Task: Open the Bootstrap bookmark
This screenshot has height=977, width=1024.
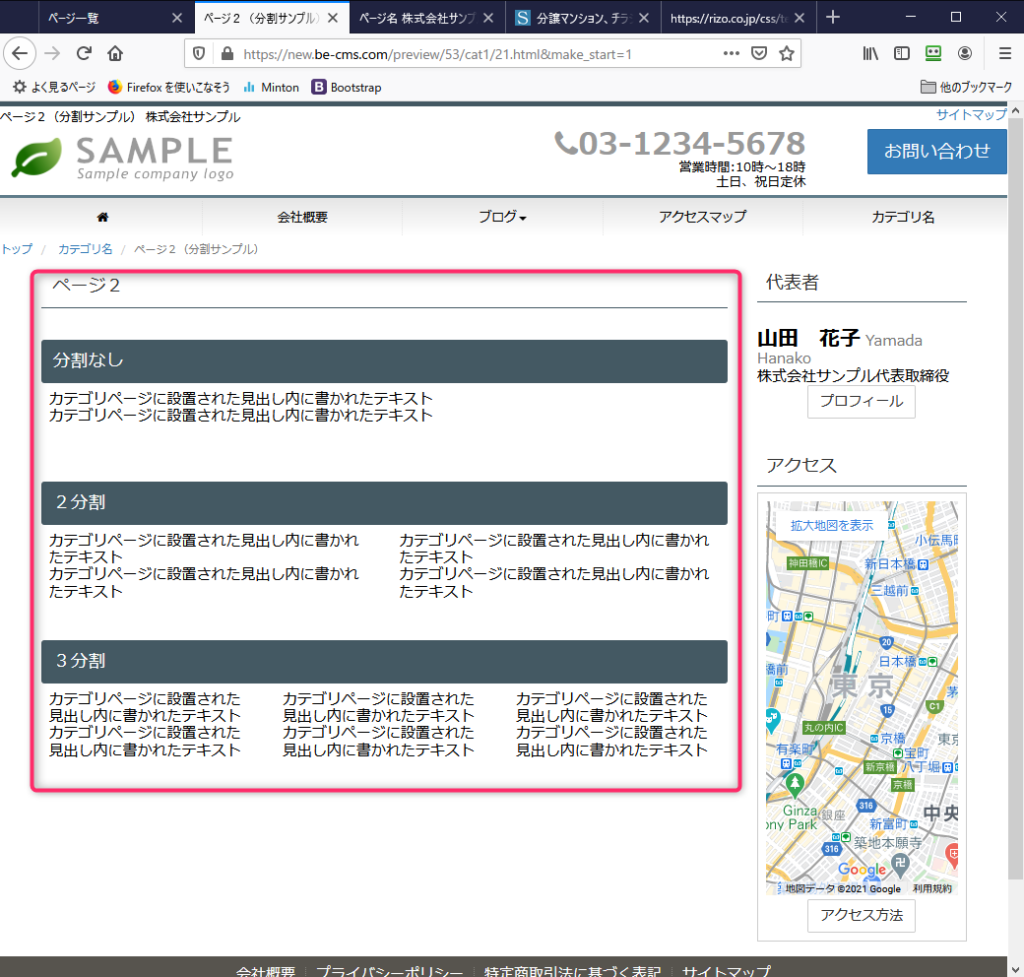Action: click(346, 87)
